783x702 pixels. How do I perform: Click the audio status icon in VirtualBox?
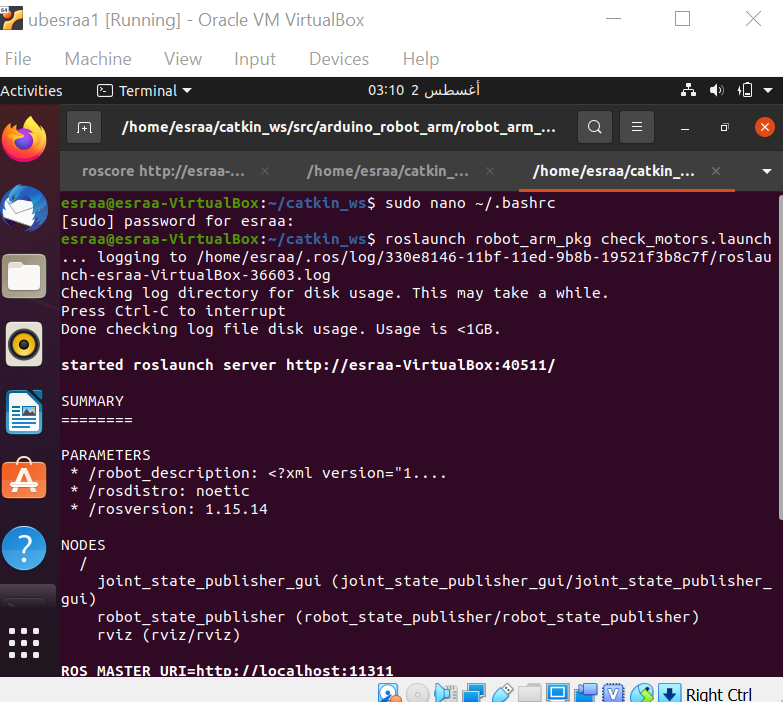pos(445,694)
